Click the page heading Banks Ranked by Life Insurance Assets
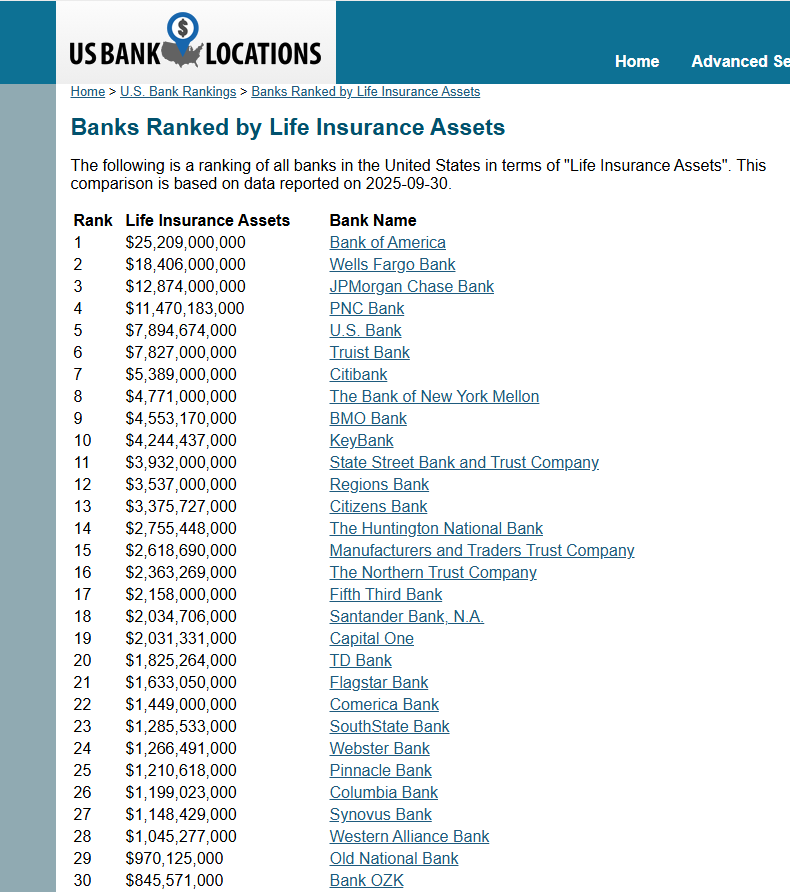Viewport: 790px width, 892px height. click(x=288, y=127)
